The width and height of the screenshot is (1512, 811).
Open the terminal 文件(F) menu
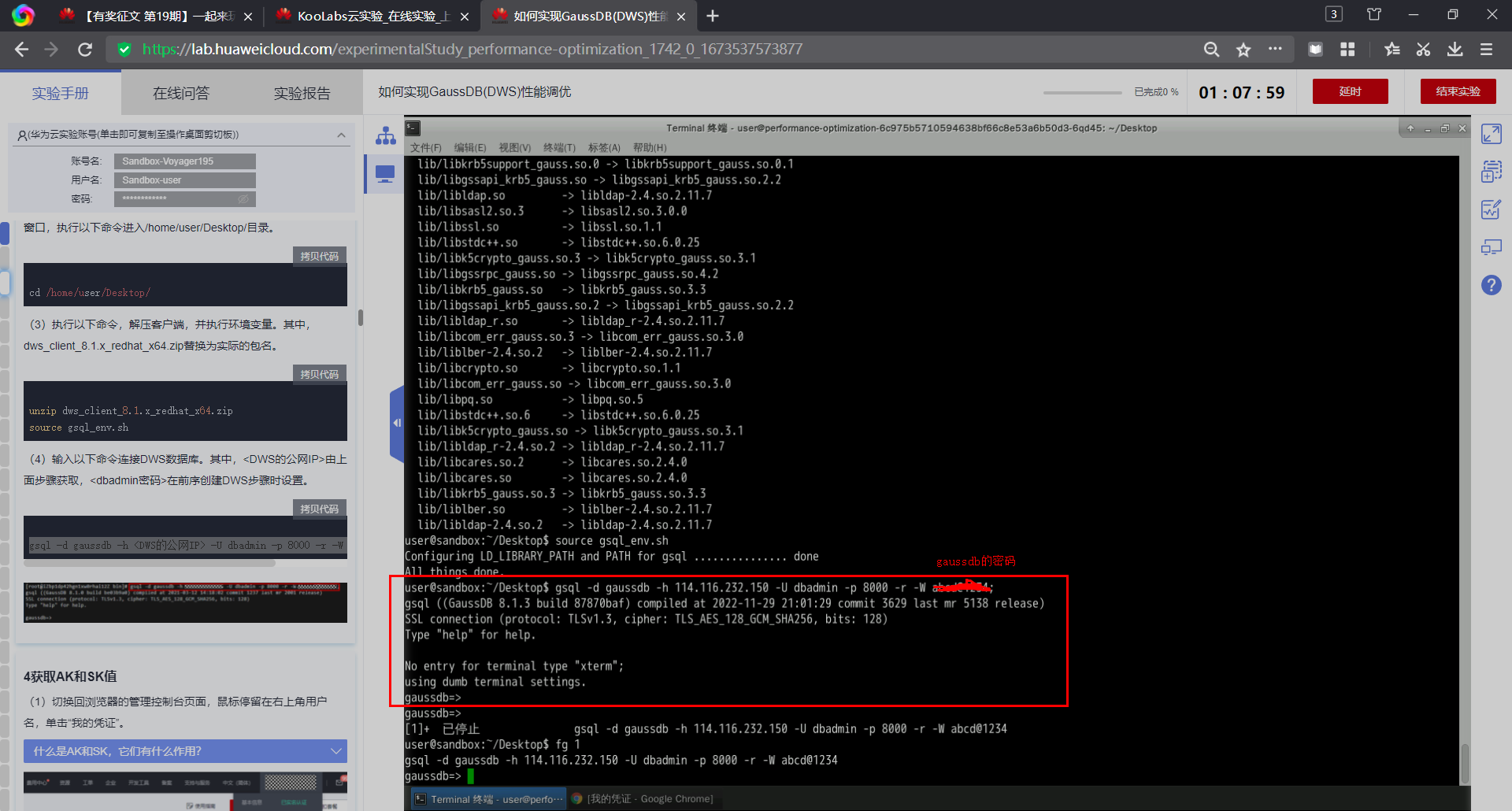(x=426, y=148)
